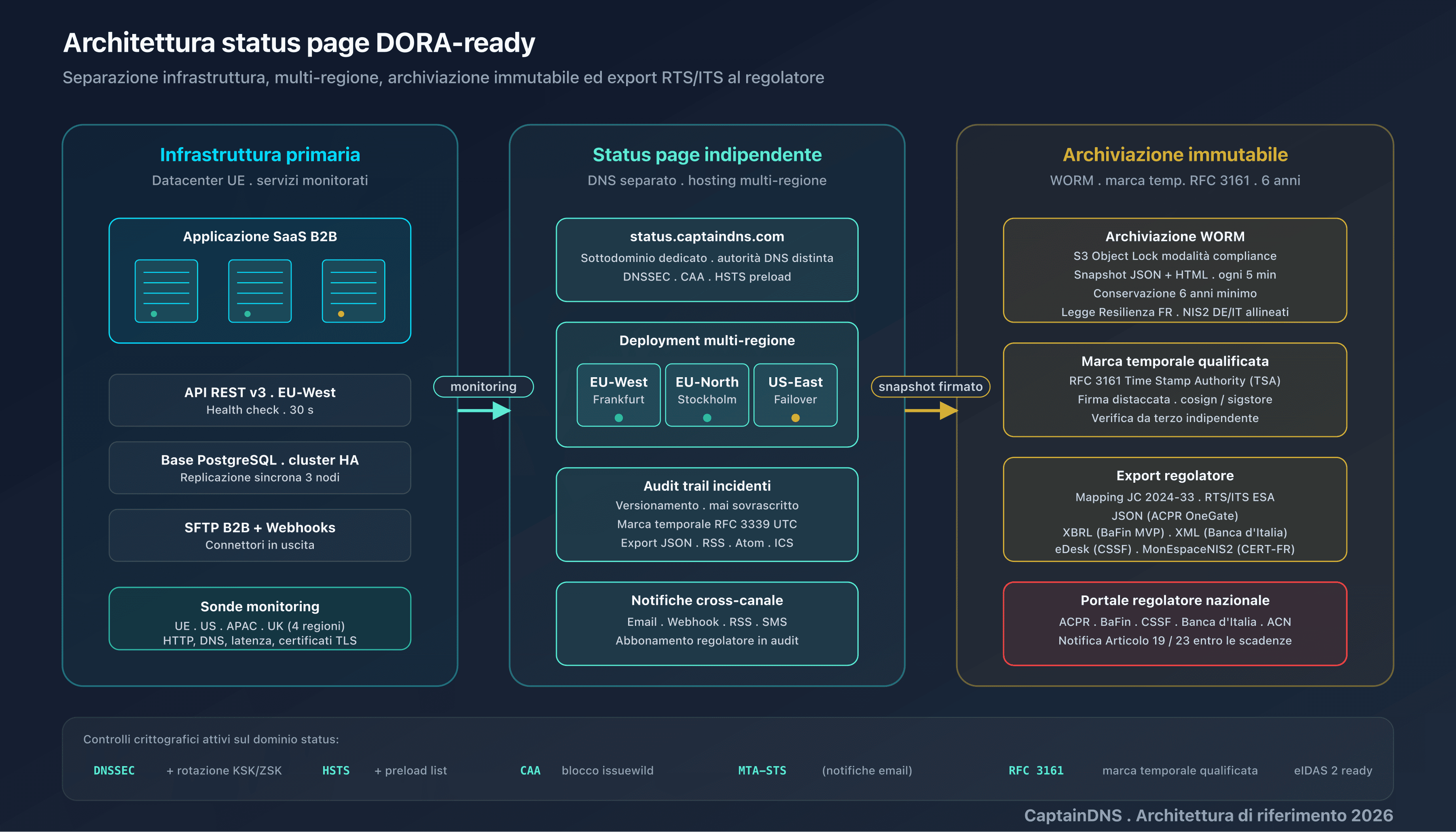Screen dimensions: 1456x832
Task: Click the green status dot under Stockholm
Action: (x=707, y=418)
